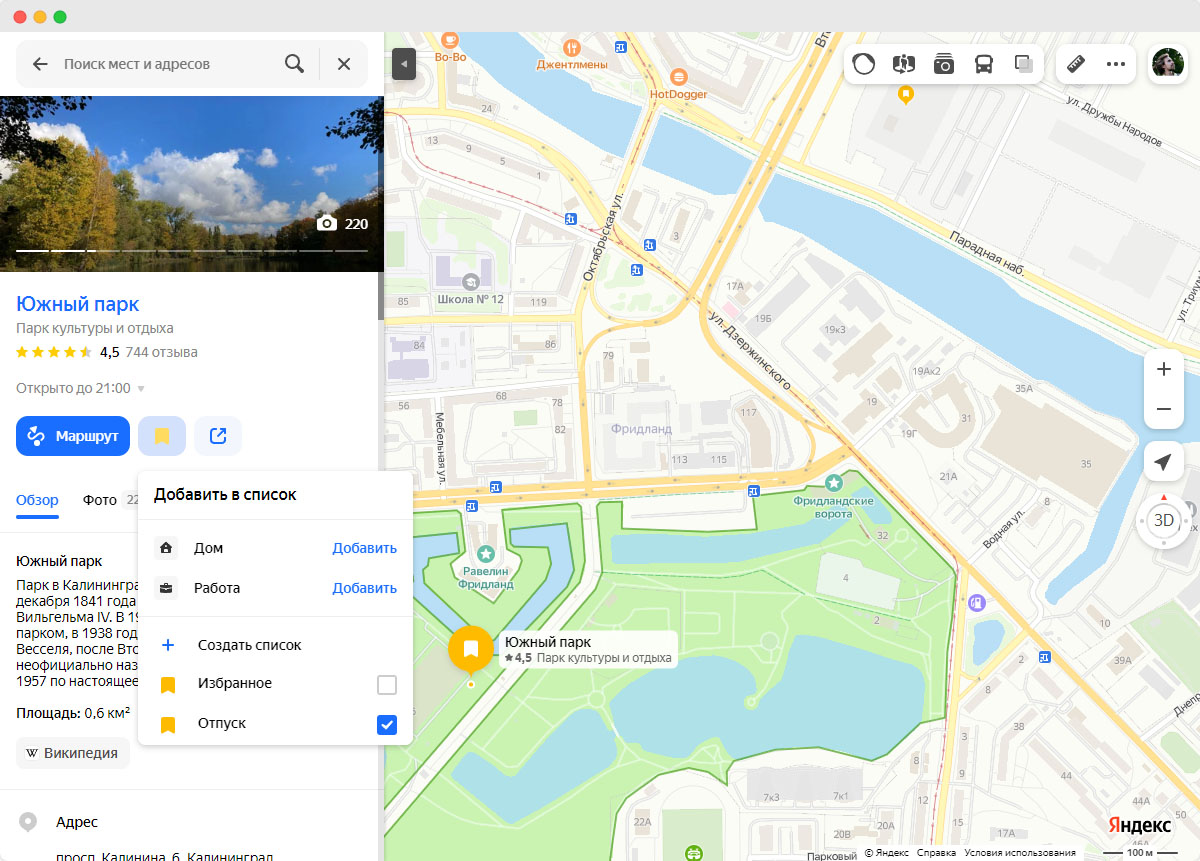Click Добавить next to Дом
This screenshot has height=861, width=1200.
click(364, 548)
